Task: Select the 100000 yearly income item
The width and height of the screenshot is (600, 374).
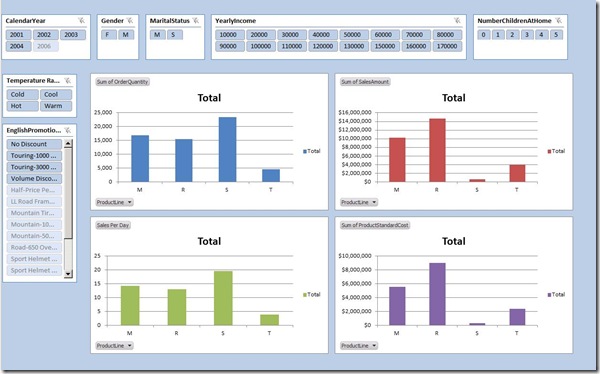Action: [x=261, y=46]
